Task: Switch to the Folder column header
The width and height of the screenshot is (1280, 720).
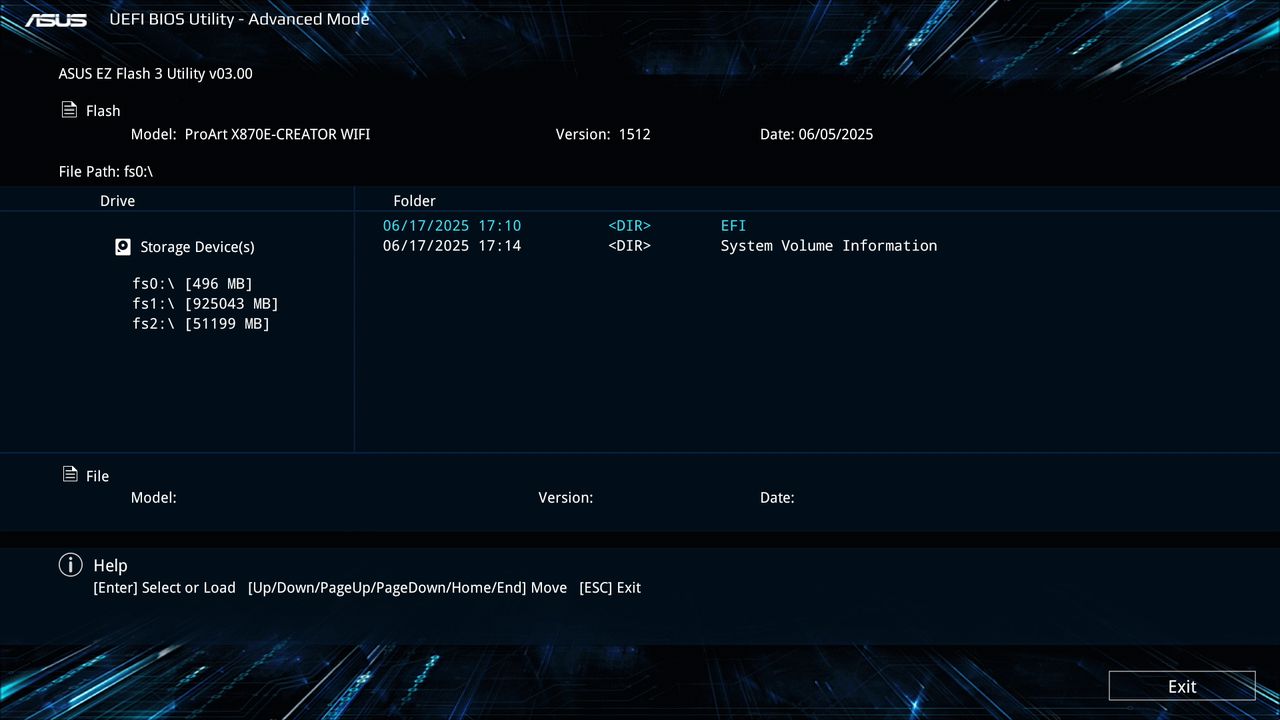Action: [414, 200]
